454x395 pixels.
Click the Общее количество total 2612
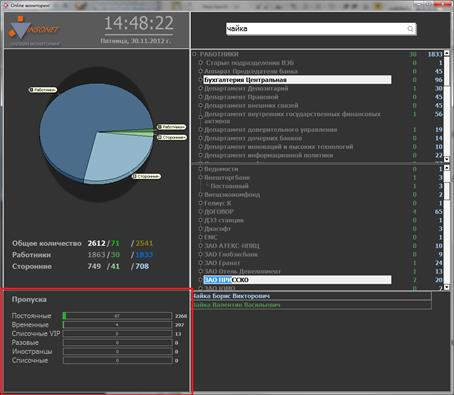point(96,243)
